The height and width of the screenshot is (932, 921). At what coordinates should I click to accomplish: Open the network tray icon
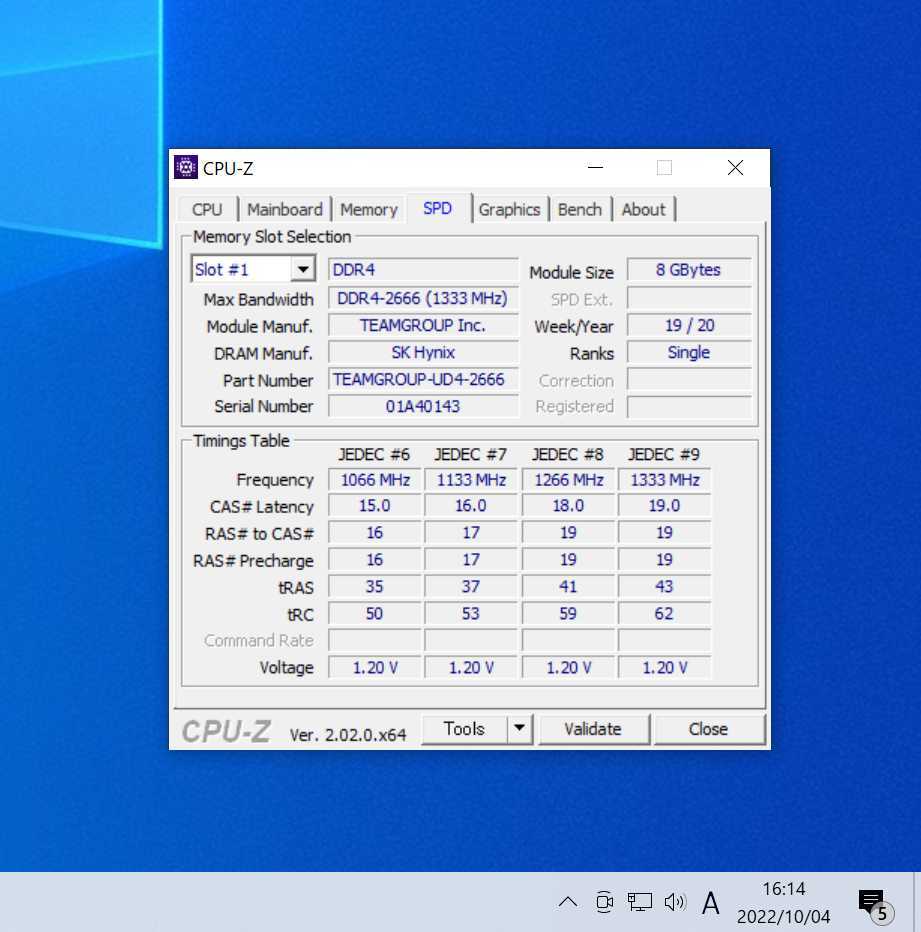coord(639,902)
